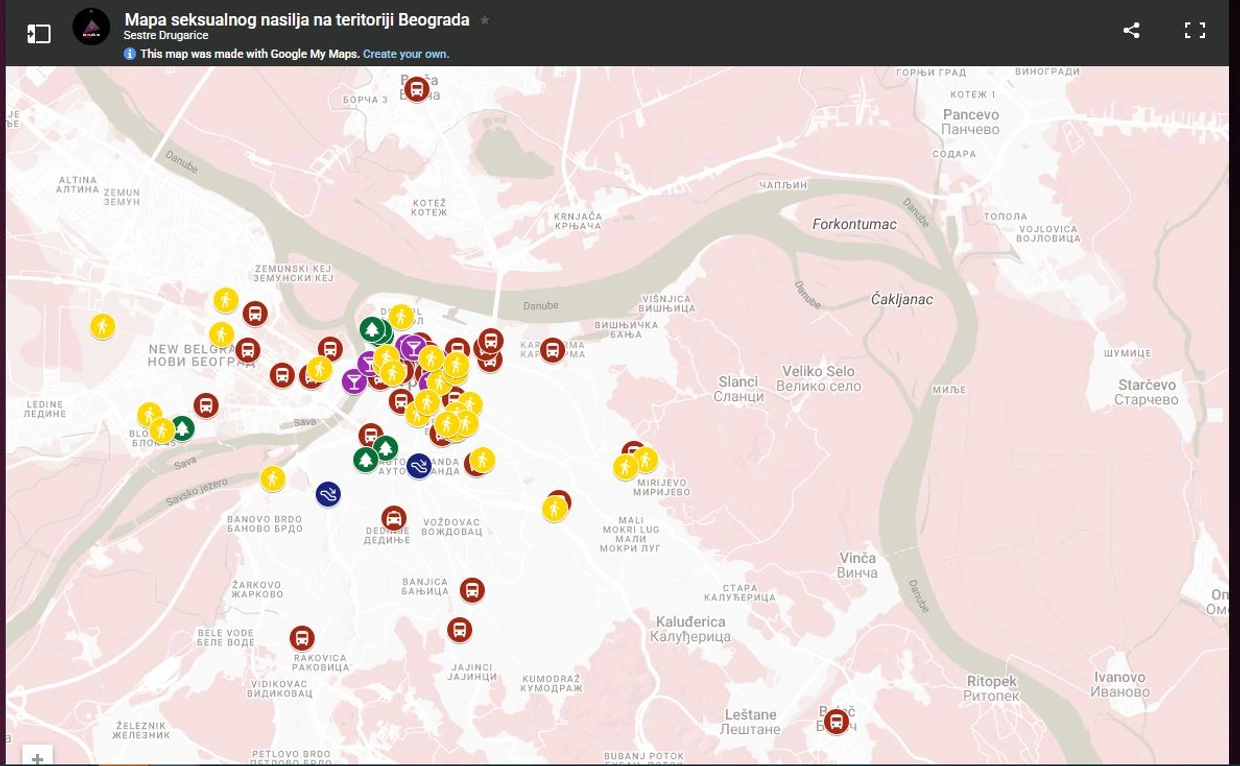Select the bus marker above Jajinci
The height and width of the screenshot is (766, 1240).
click(x=459, y=630)
